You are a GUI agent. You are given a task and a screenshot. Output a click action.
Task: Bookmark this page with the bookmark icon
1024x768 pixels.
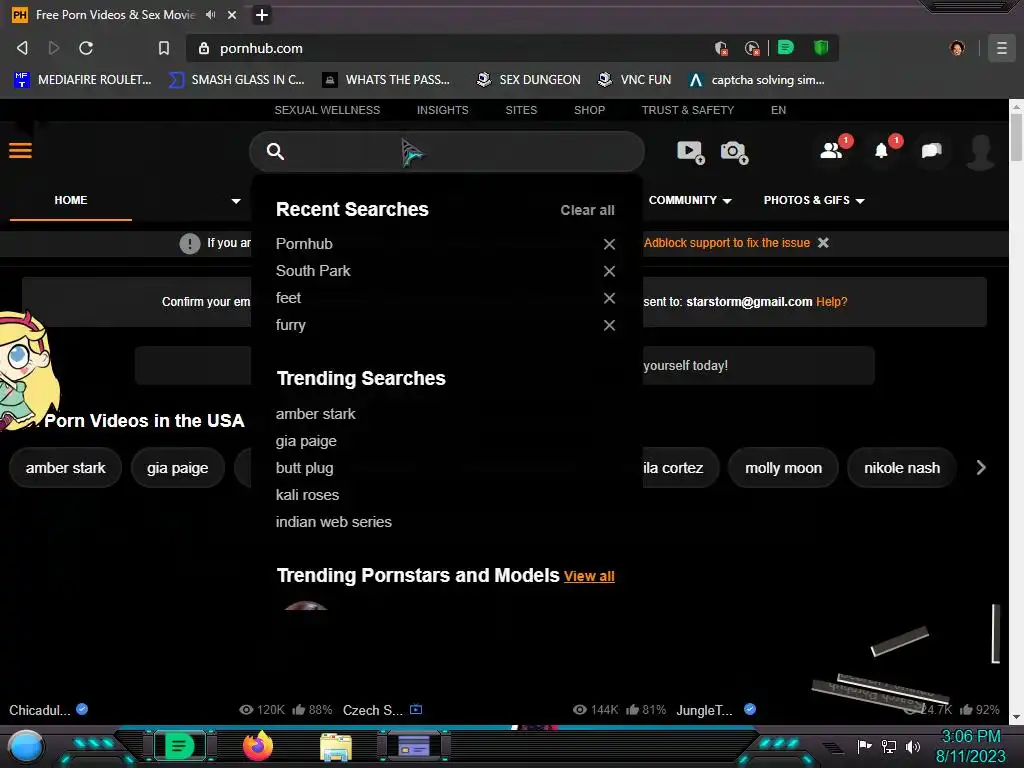pos(164,48)
